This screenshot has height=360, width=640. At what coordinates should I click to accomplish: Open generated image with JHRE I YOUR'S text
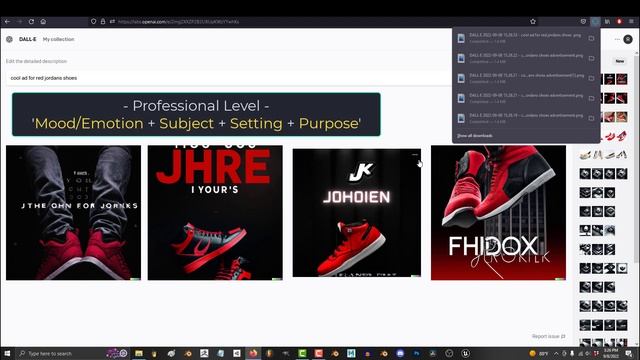(215, 213)
